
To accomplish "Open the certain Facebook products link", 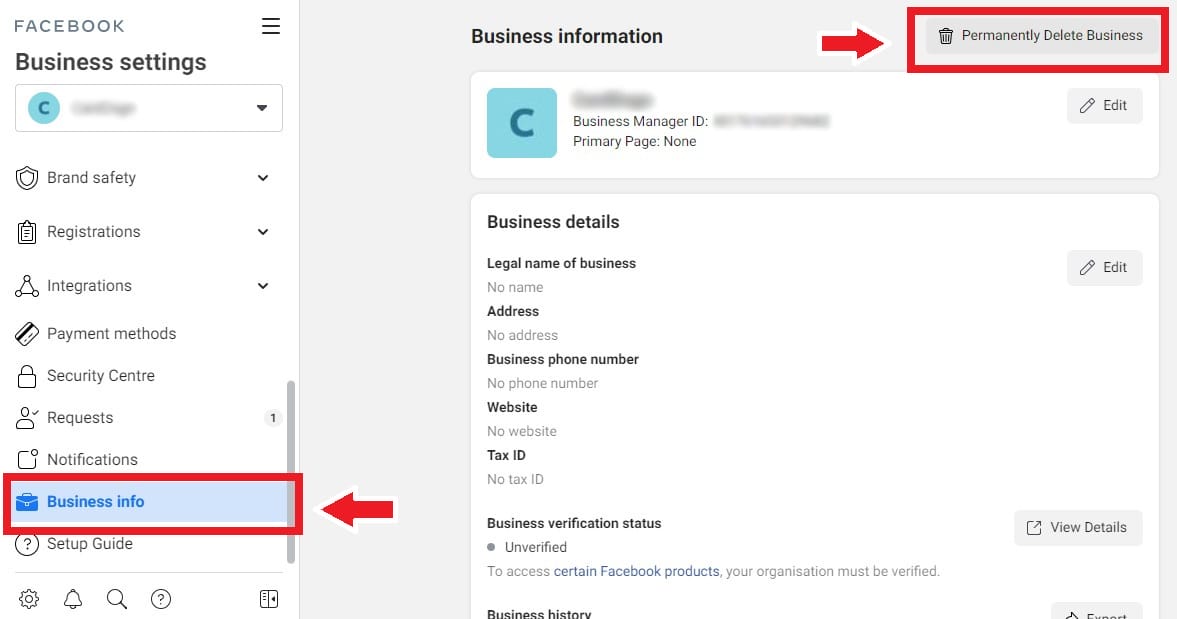I will coord(637,571).
